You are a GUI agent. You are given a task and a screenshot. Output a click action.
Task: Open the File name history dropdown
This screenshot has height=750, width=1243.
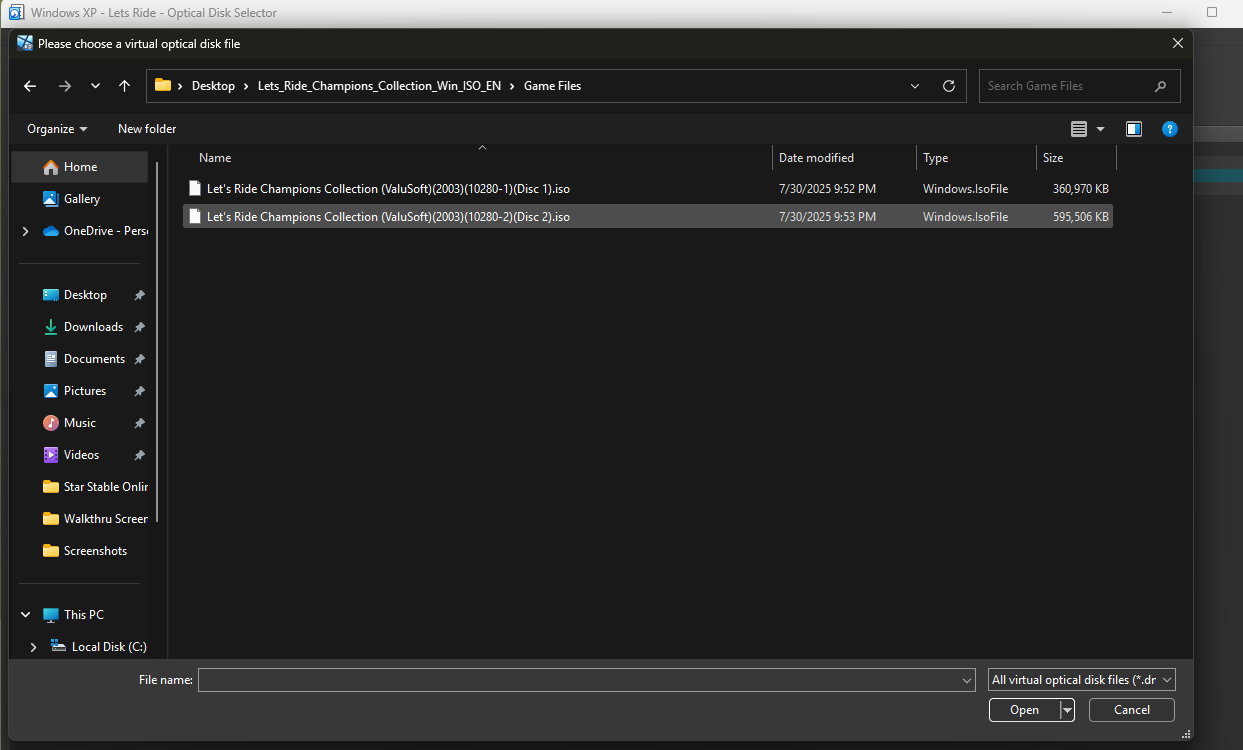tap(967, 680)
